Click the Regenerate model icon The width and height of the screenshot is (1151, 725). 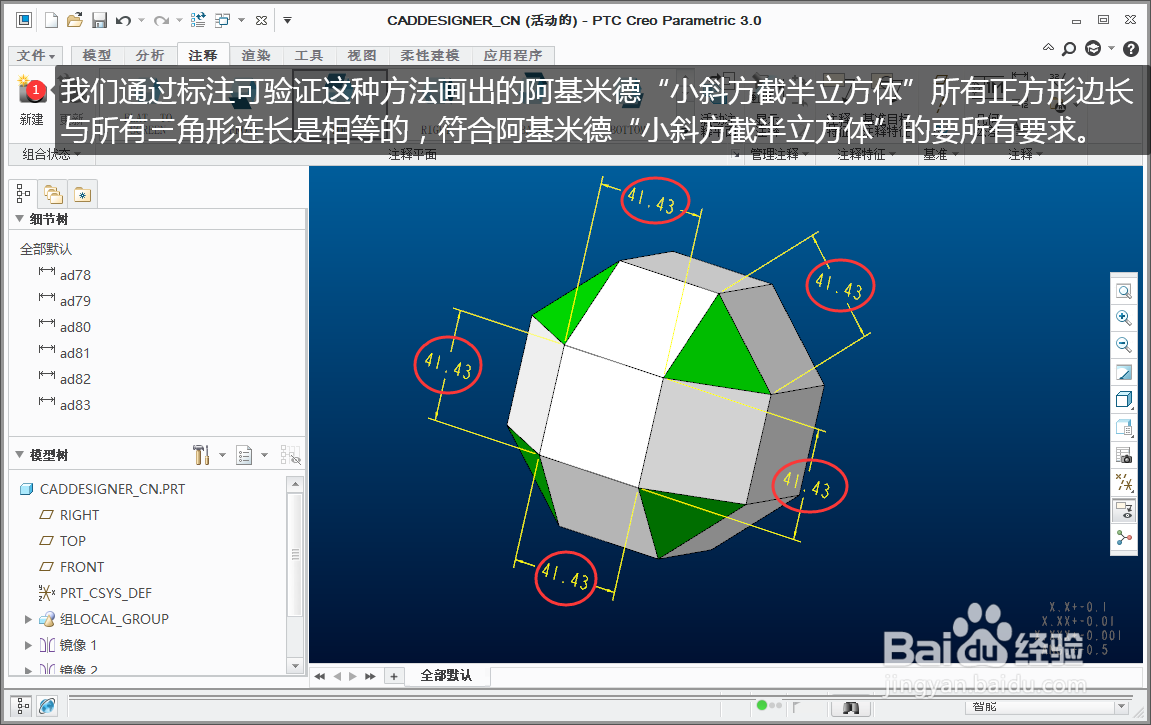[198, 21]
